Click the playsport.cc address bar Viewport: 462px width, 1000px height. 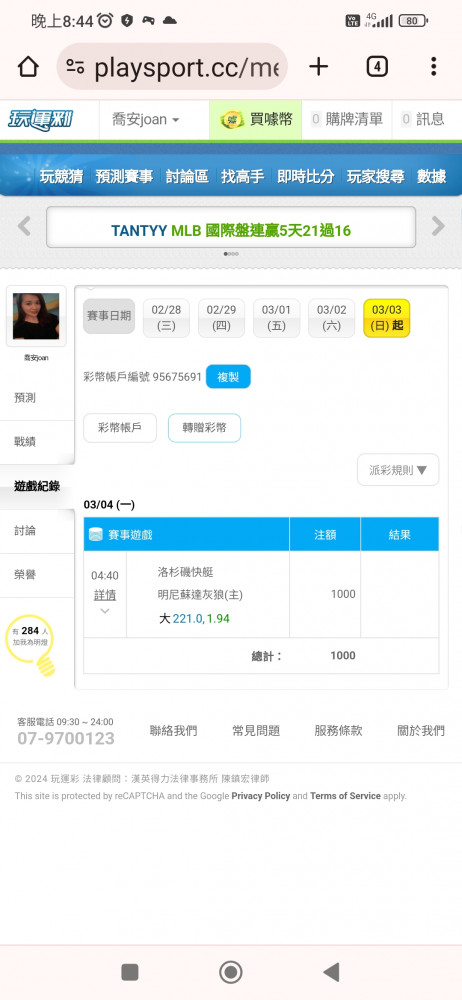(x=172, y=66)
